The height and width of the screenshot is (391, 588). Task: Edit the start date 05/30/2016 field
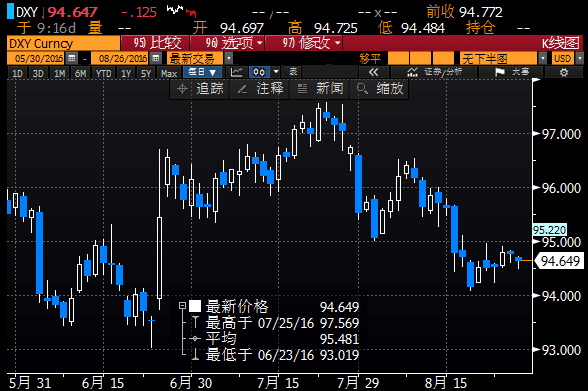pos(36,58)
